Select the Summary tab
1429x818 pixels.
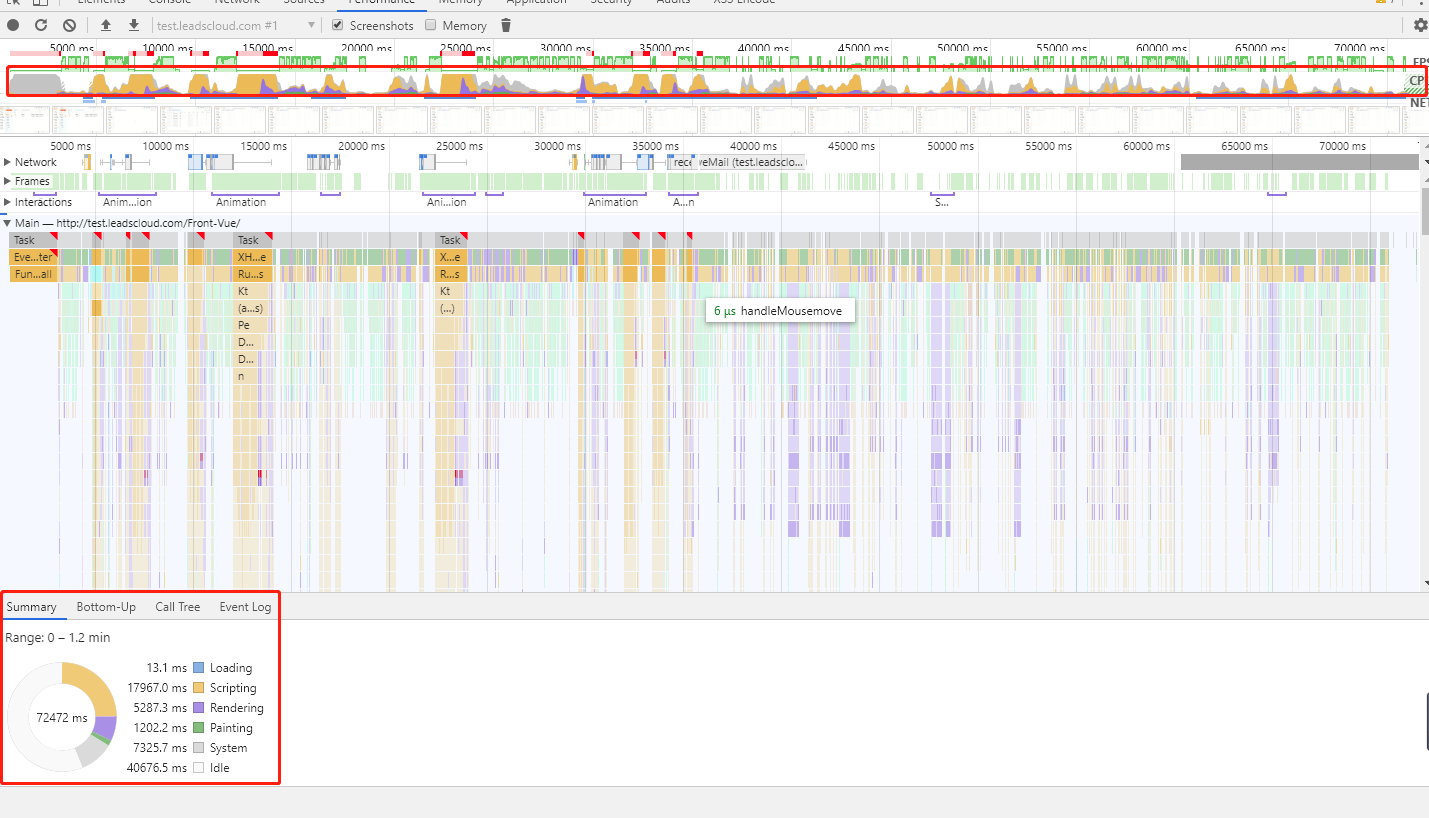[x=31, y=607]
